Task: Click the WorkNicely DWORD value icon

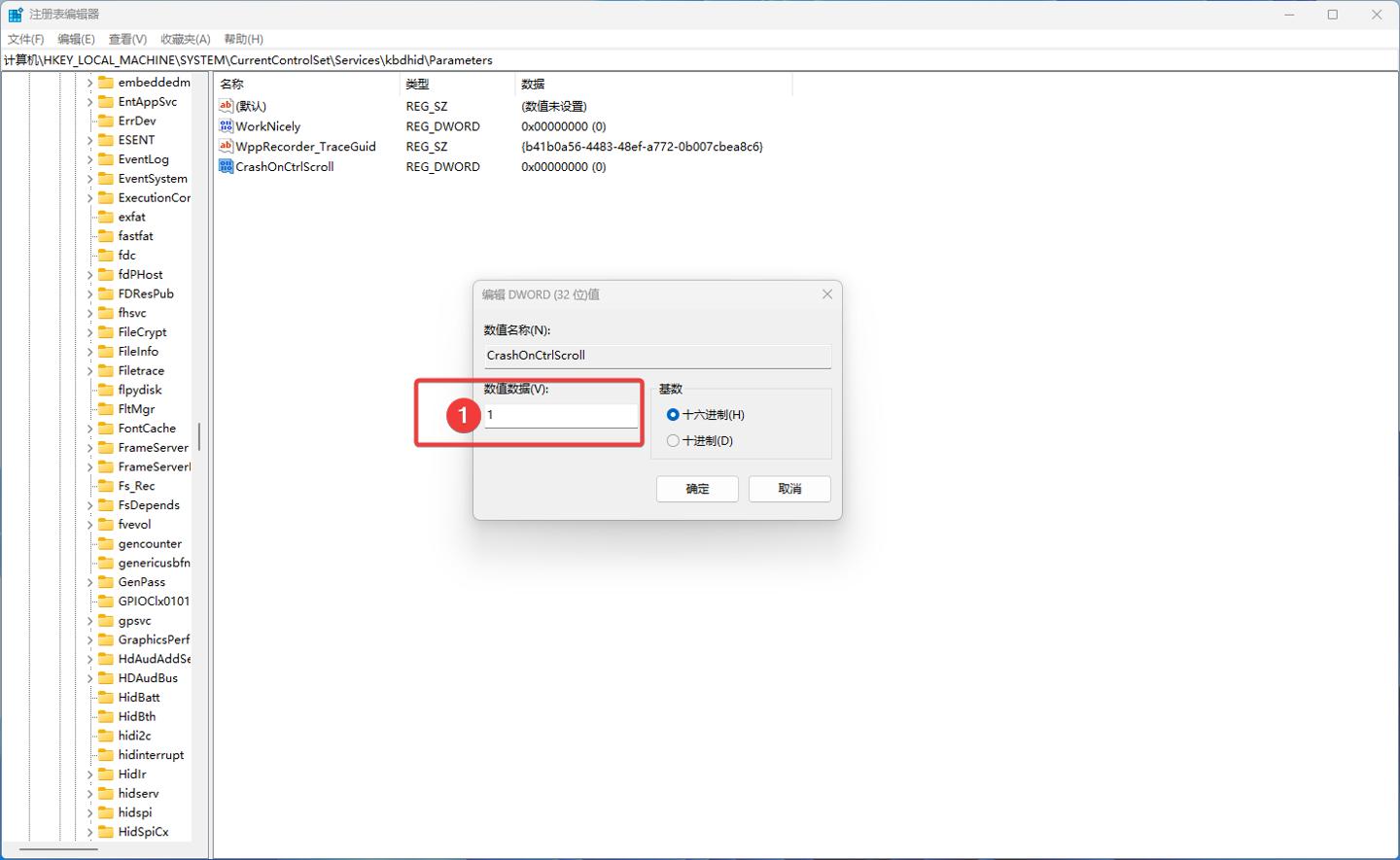Action: pyautogui.click(x=226, y=126)
